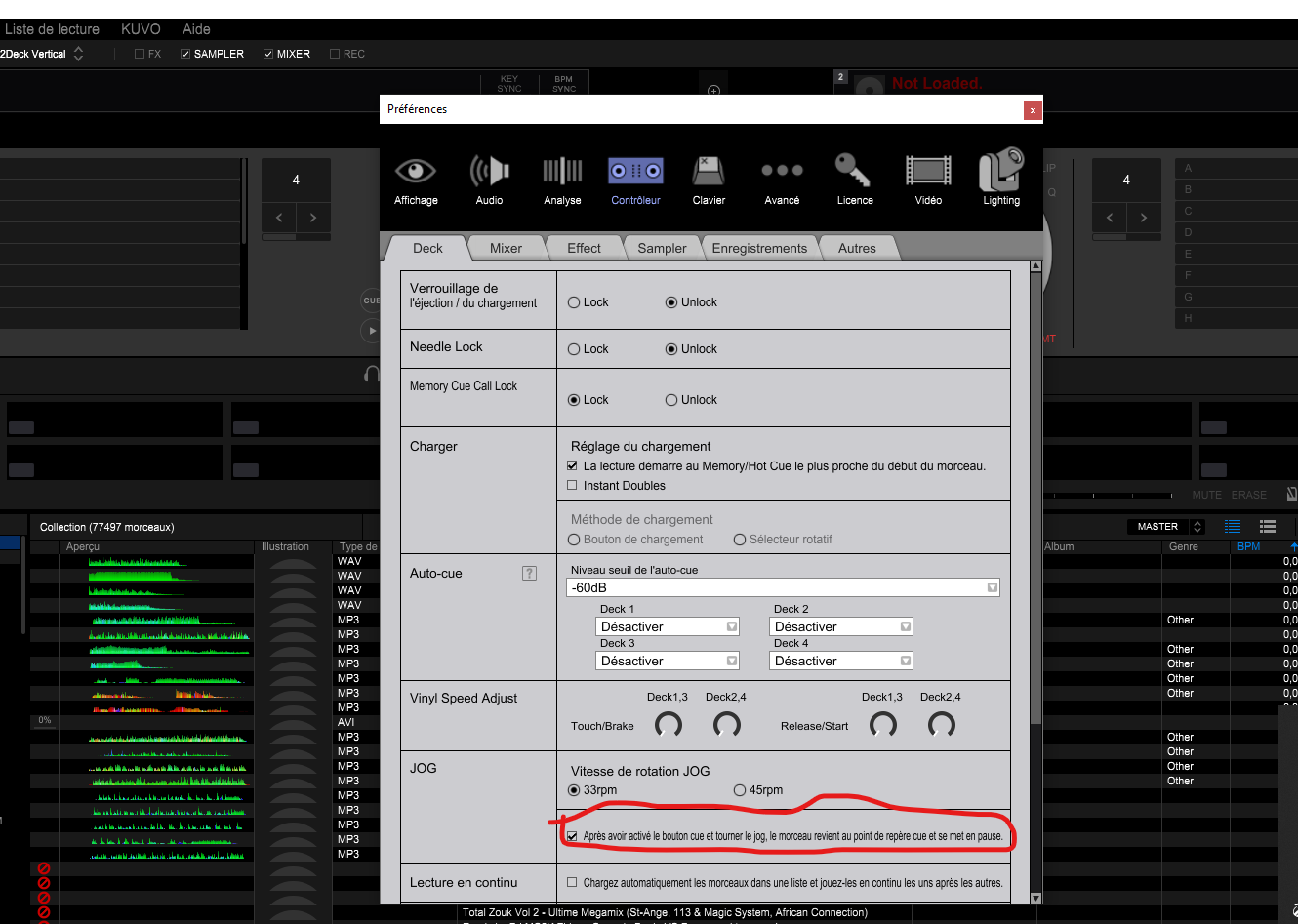Open the Affichage preferences eye icon
This screenshot has width=1298, height=924.
[x=416, y=173]
